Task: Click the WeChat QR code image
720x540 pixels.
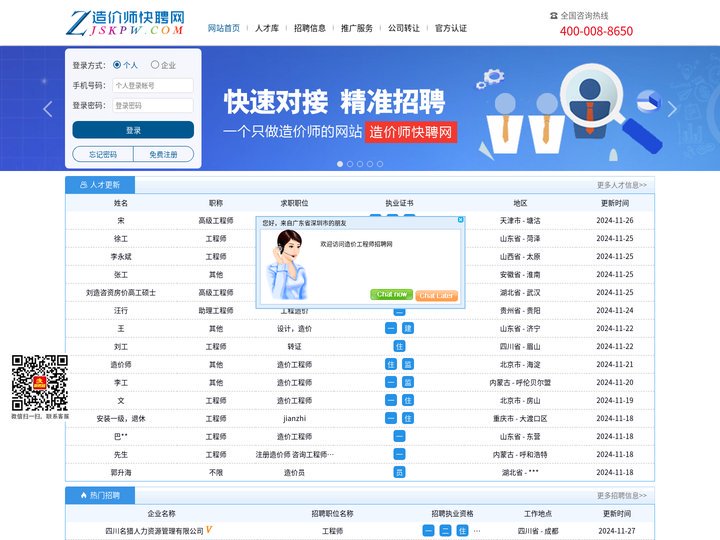Action: coord(40,382)
